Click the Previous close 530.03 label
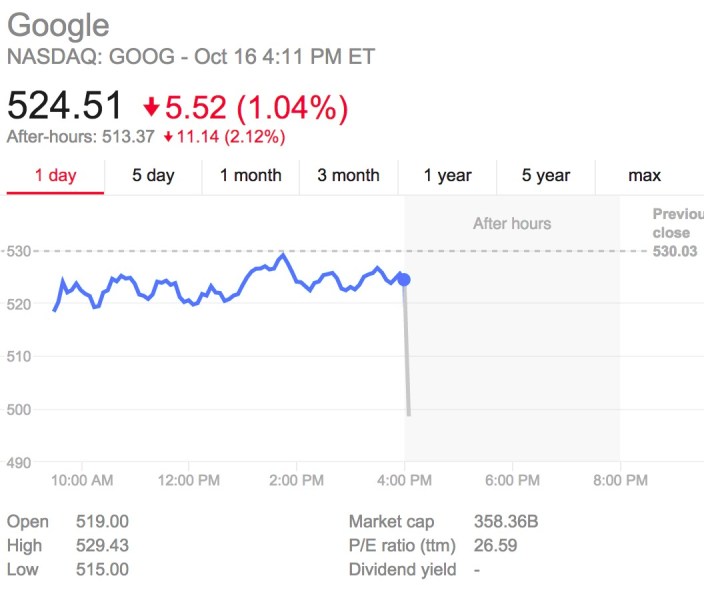704x598 pixels. pos(678,233)
